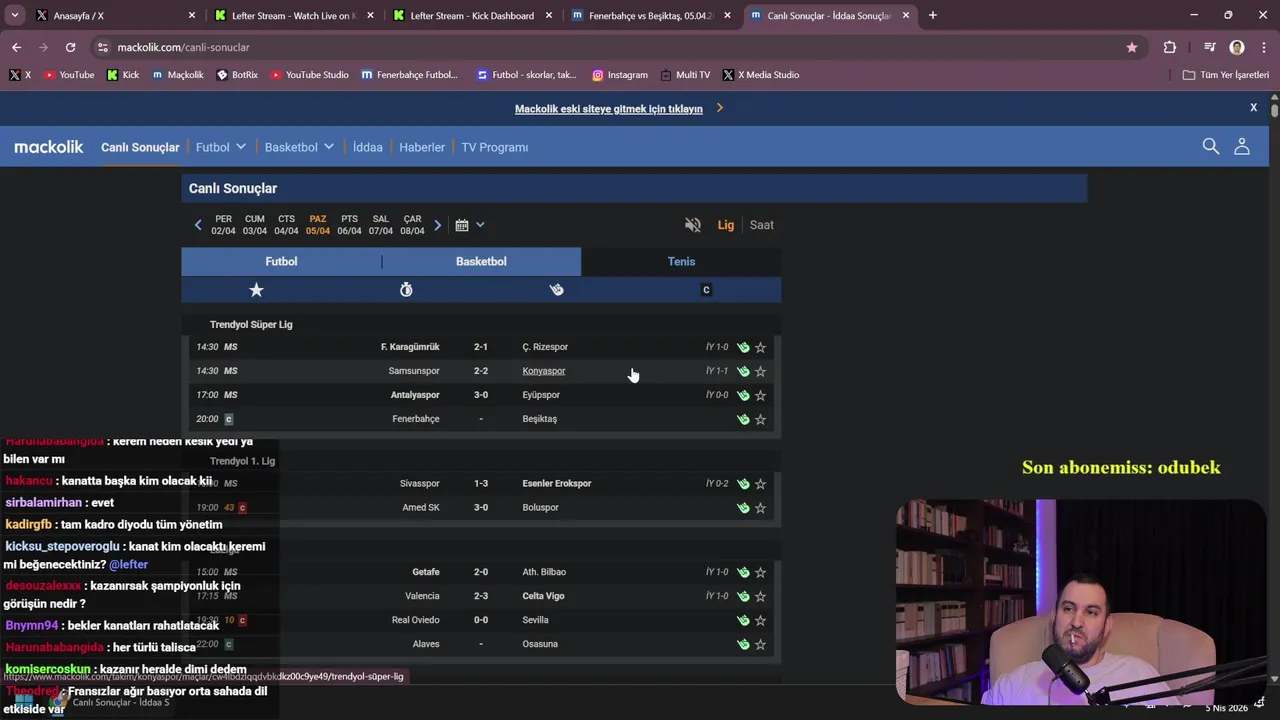Open the Mackolik search icon

click(1210, 147)
